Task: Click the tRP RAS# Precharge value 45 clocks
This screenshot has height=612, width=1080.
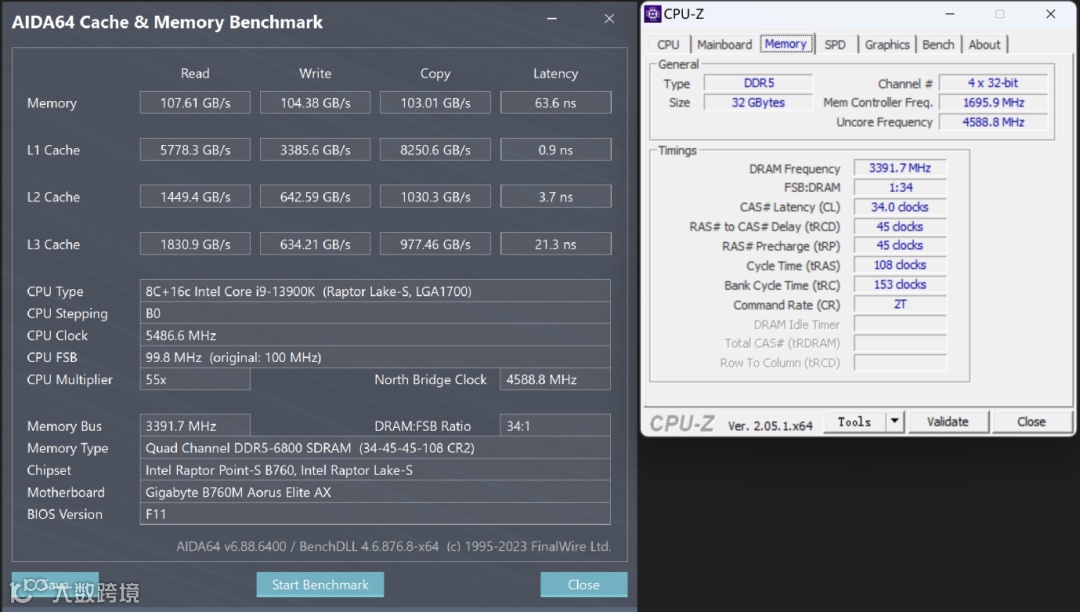Action: point(900,245)
